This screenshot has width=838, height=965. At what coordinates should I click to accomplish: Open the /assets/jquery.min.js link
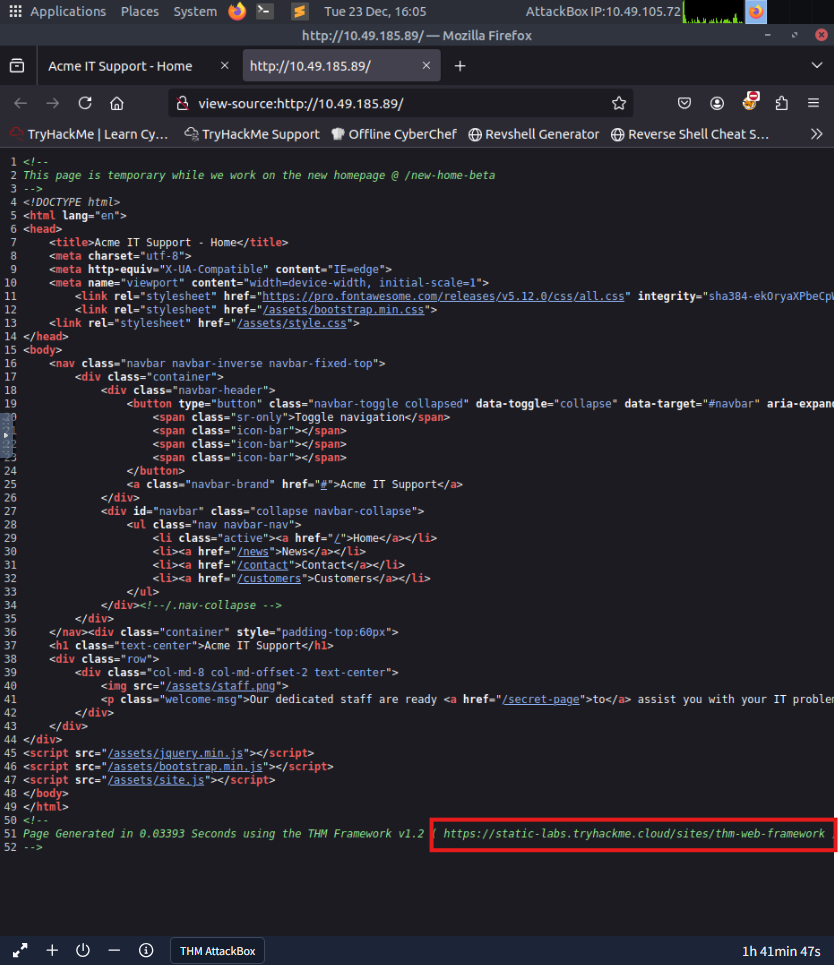pos(175,753)
